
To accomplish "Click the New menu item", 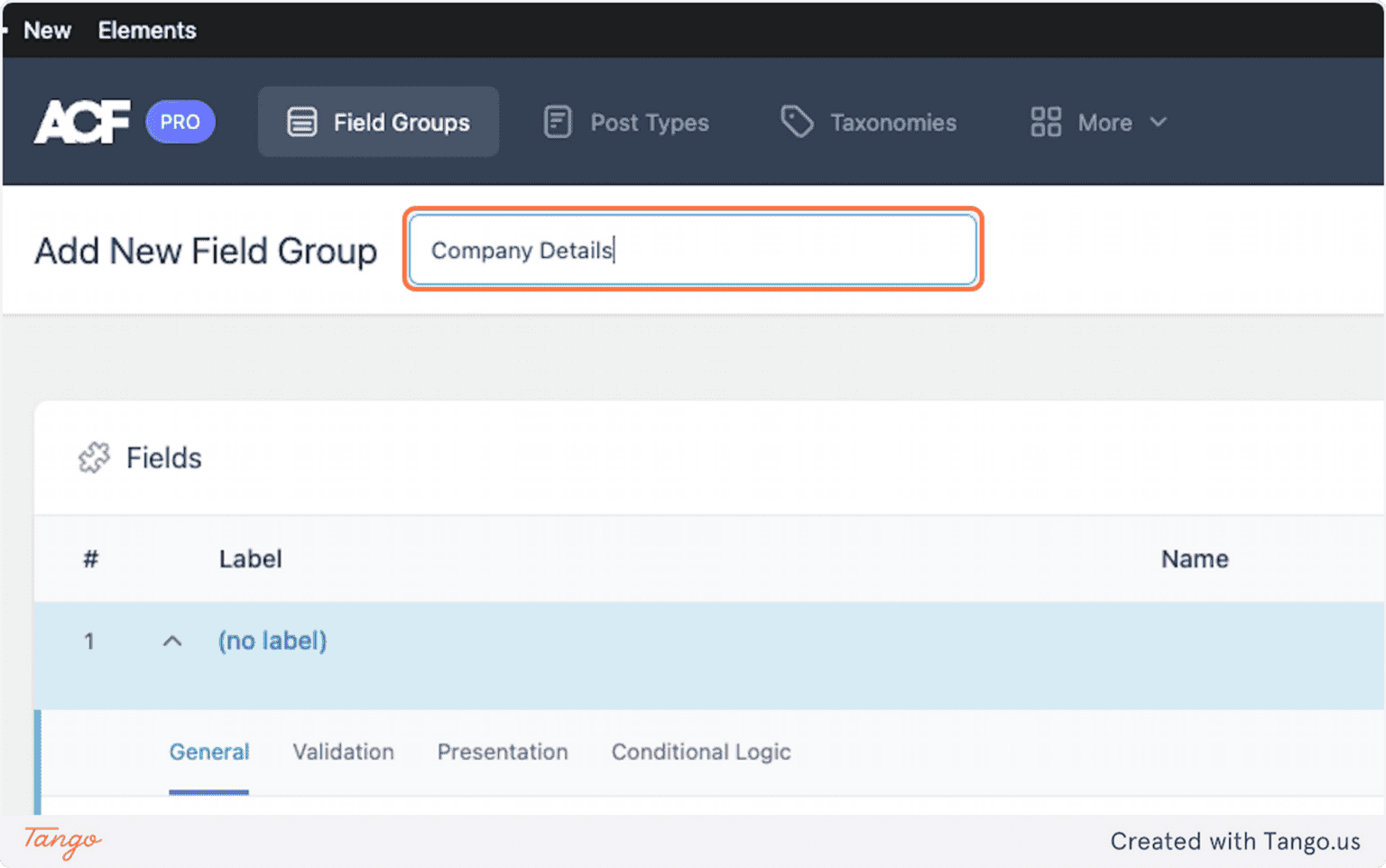I will coord(47,30).
